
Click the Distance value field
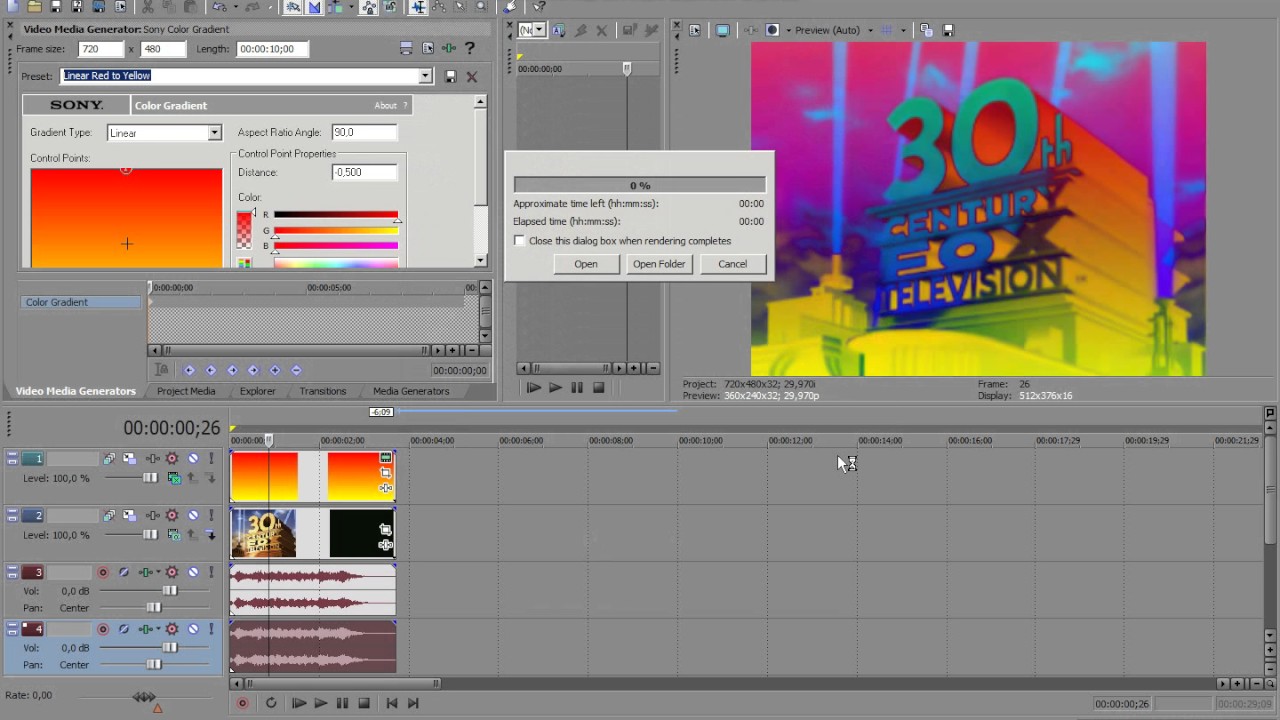click(x=364, y=172)
